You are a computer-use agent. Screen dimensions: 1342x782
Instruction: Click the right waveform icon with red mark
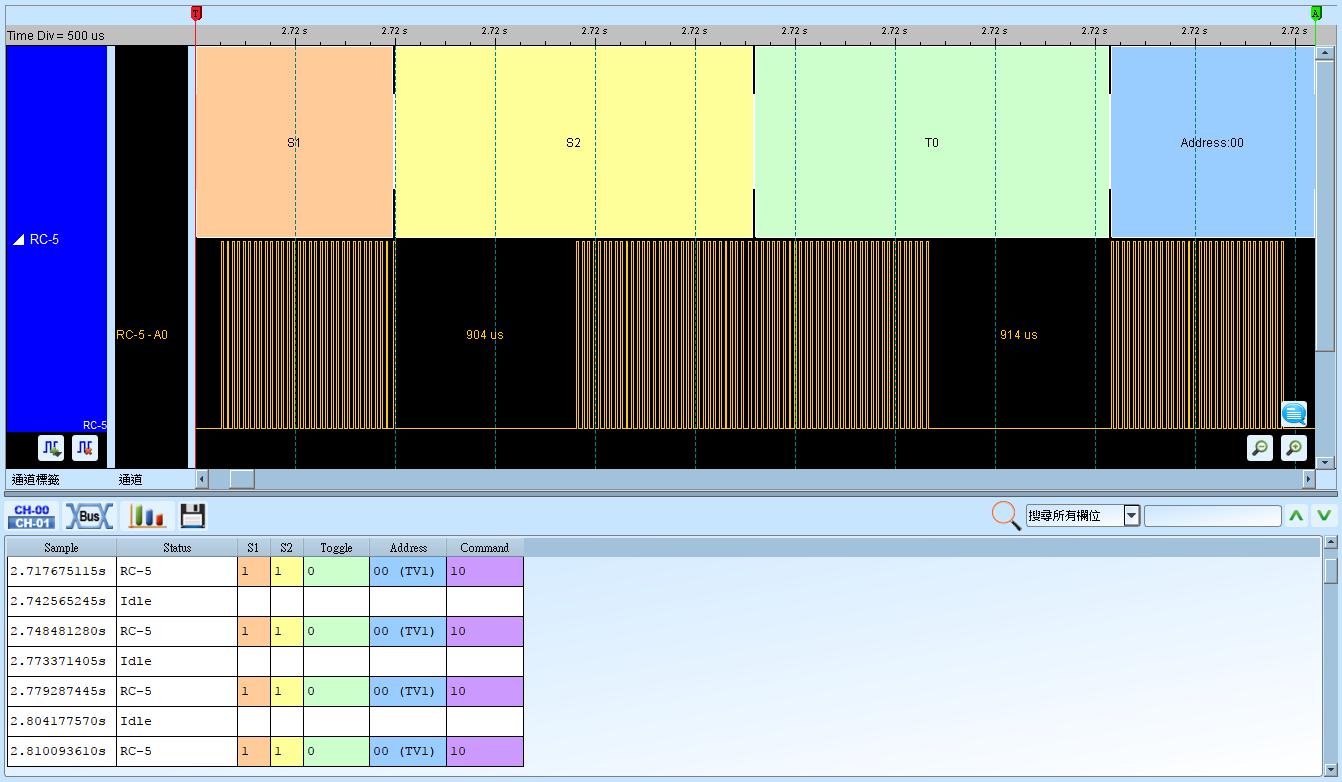[x=85, y=448]
